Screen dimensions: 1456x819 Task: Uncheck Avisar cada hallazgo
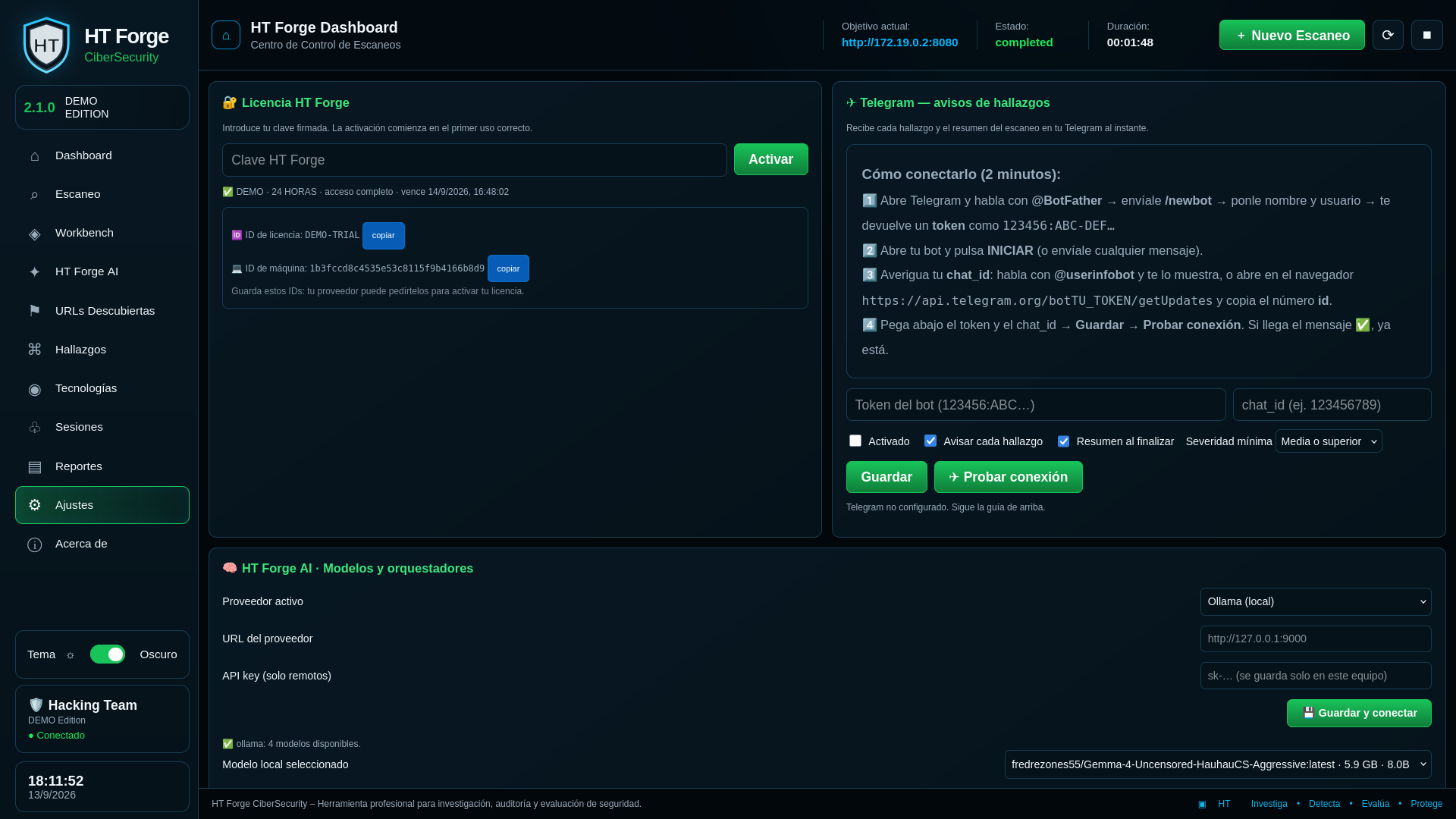[930, 441]
